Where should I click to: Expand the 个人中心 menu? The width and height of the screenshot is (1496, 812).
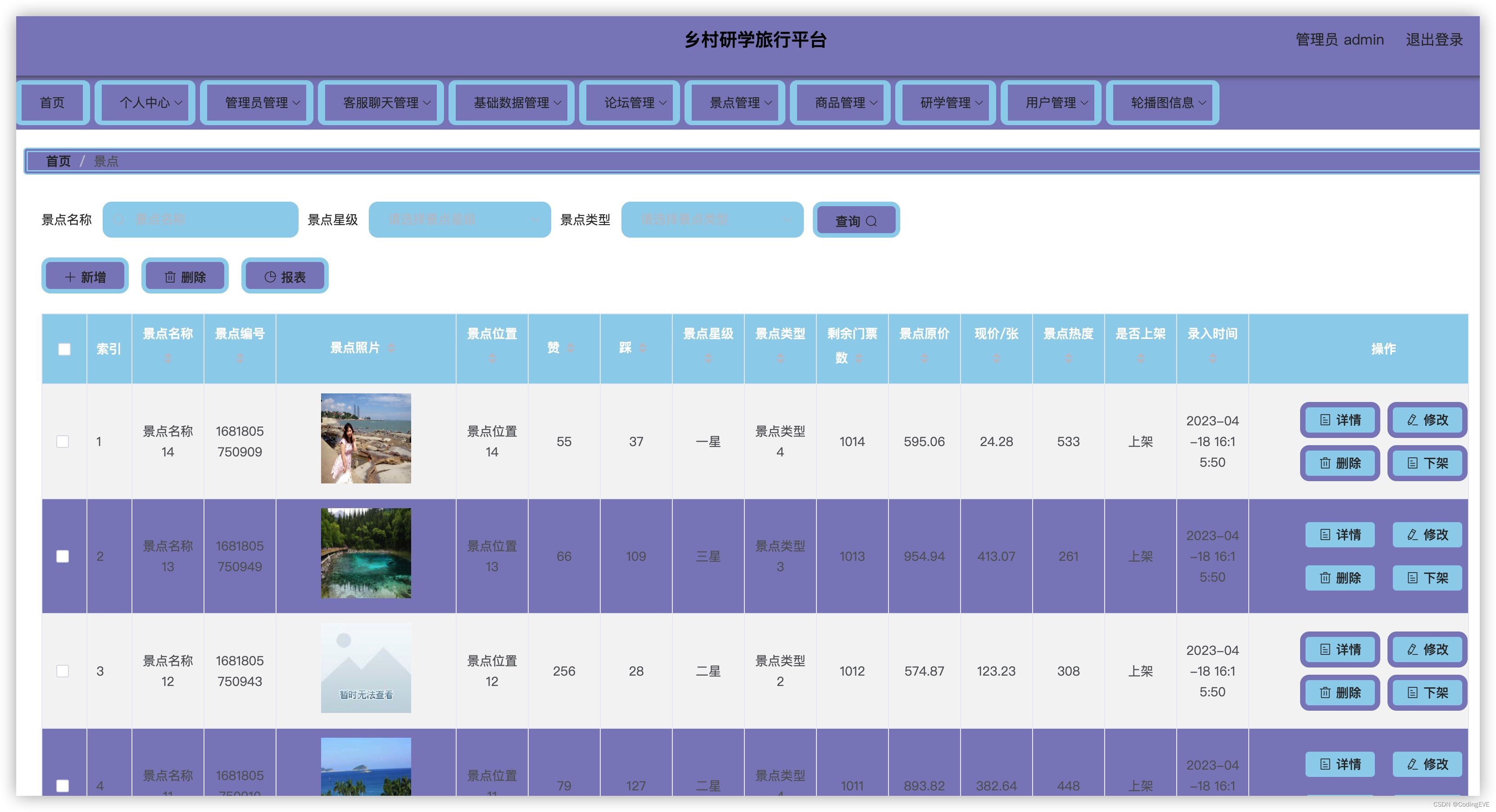[x=145, y=103]
